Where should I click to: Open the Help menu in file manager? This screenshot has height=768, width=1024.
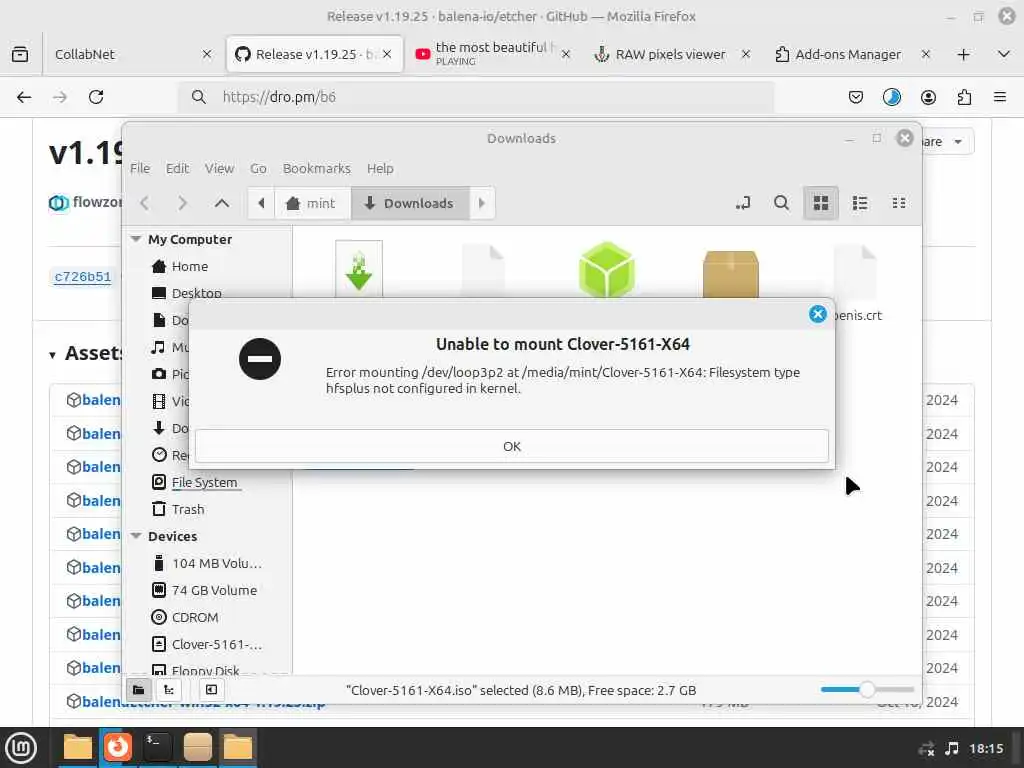[x=380, y=168]
